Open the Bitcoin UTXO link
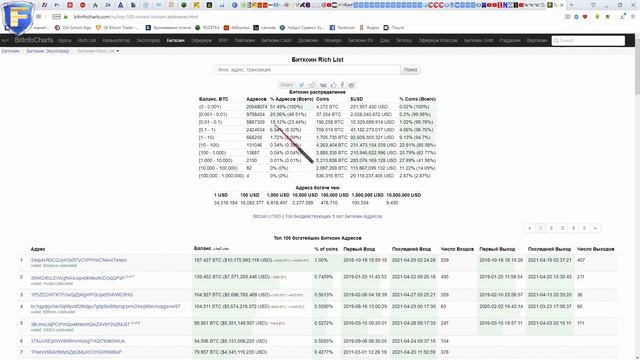The width and height of the screenshot is (640, 360). 267,216
